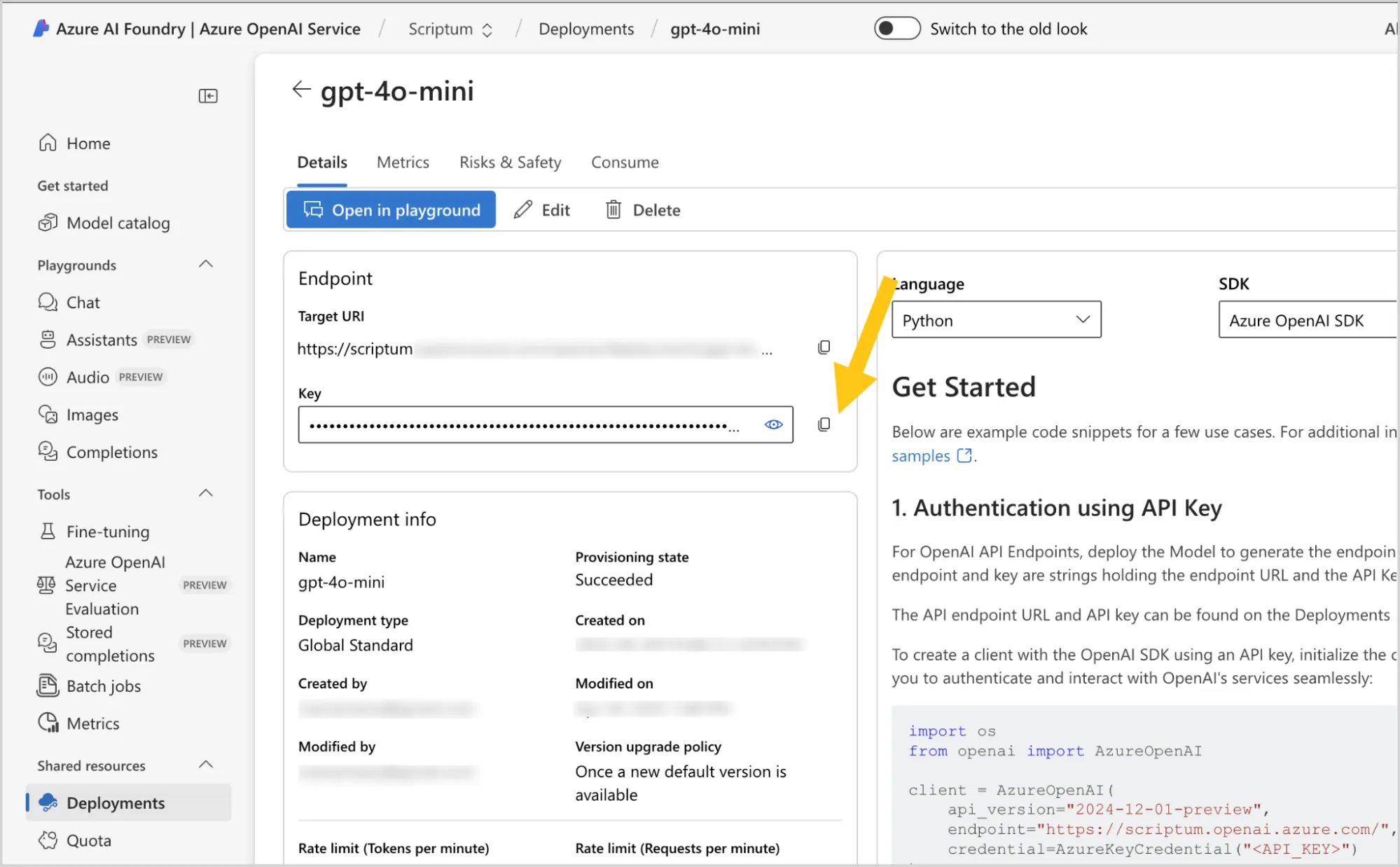Click the PREVIEW badge next to Audio

(141, 377)
